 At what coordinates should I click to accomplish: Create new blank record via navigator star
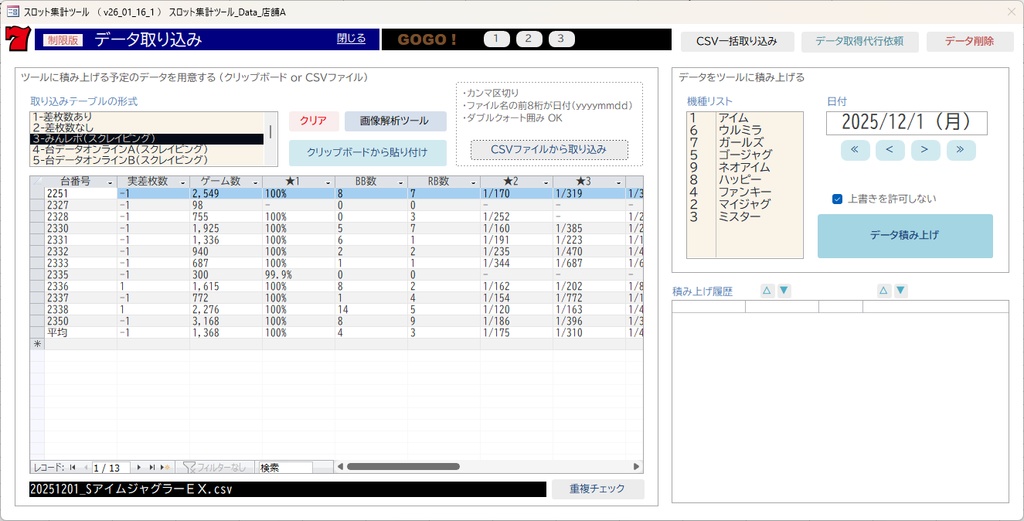165,467
